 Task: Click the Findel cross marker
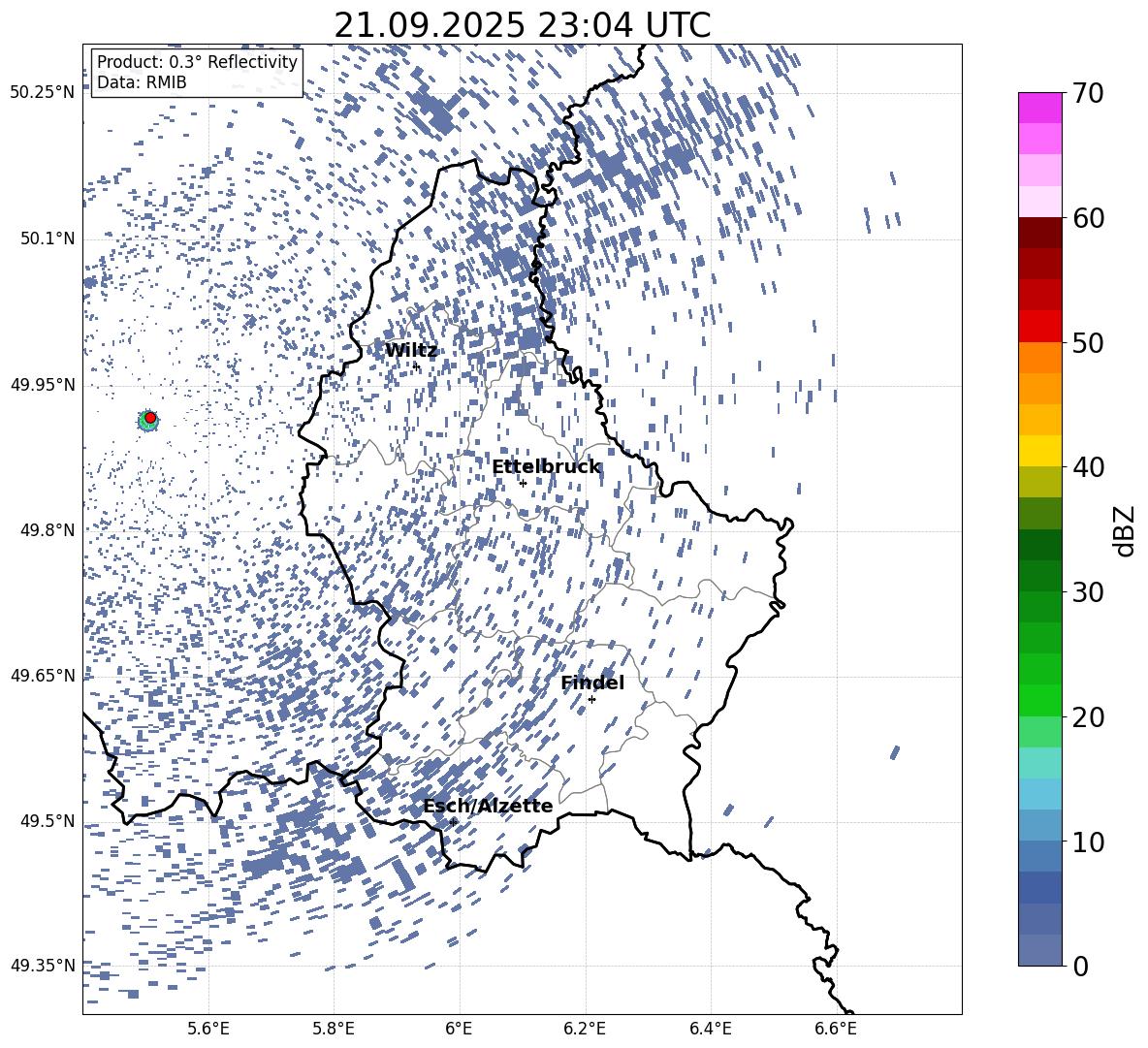(x=591, y=700)
